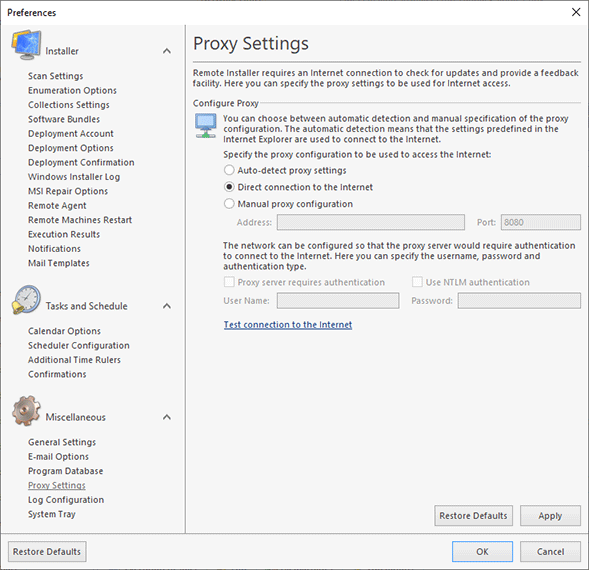The height and width of the screenshot is (570, 589).
Task: Select Confirmations page
Action: (57, 374)
